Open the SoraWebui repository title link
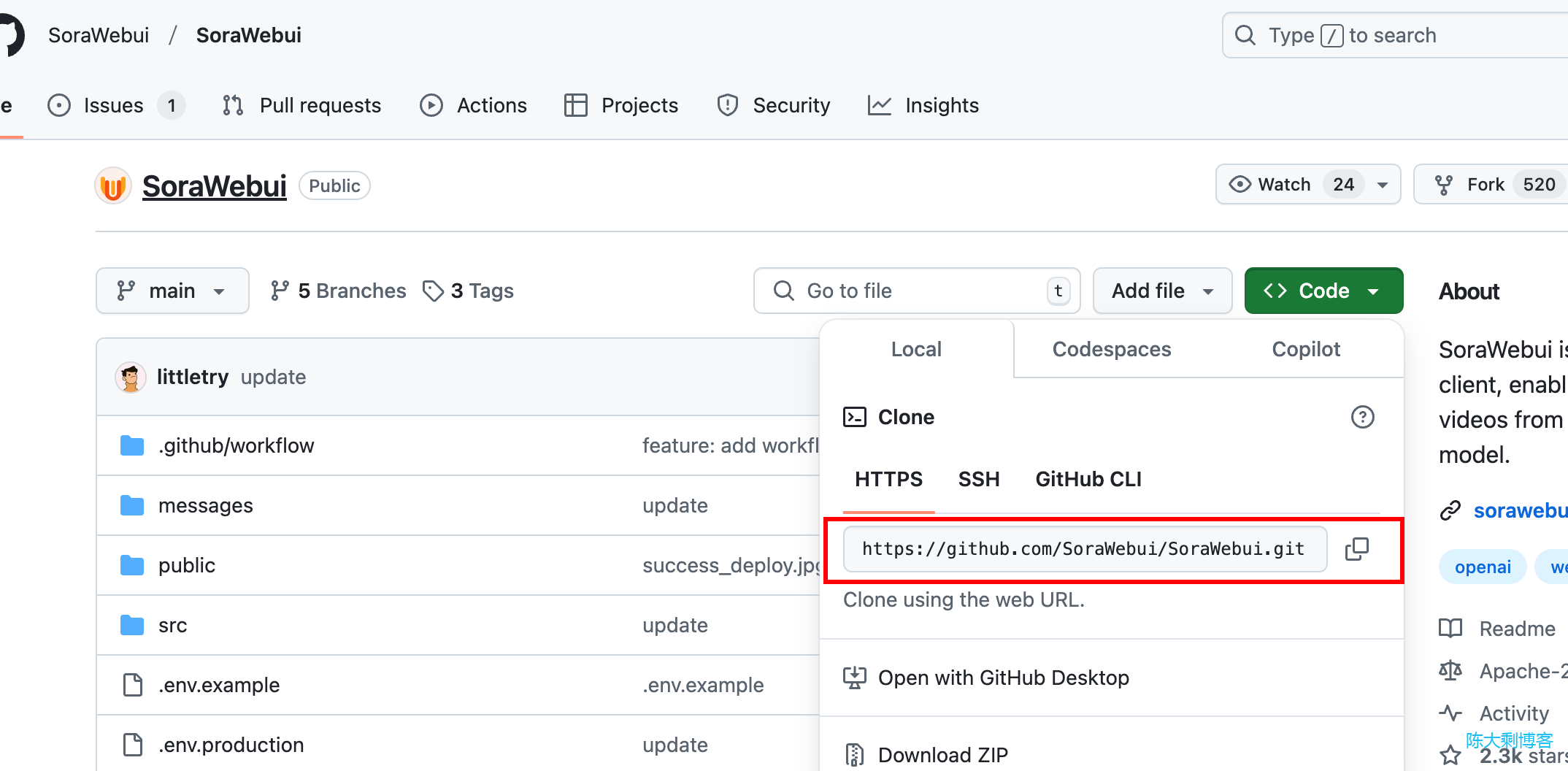This screenshot has height=771, width=1568. pos(215,185)
